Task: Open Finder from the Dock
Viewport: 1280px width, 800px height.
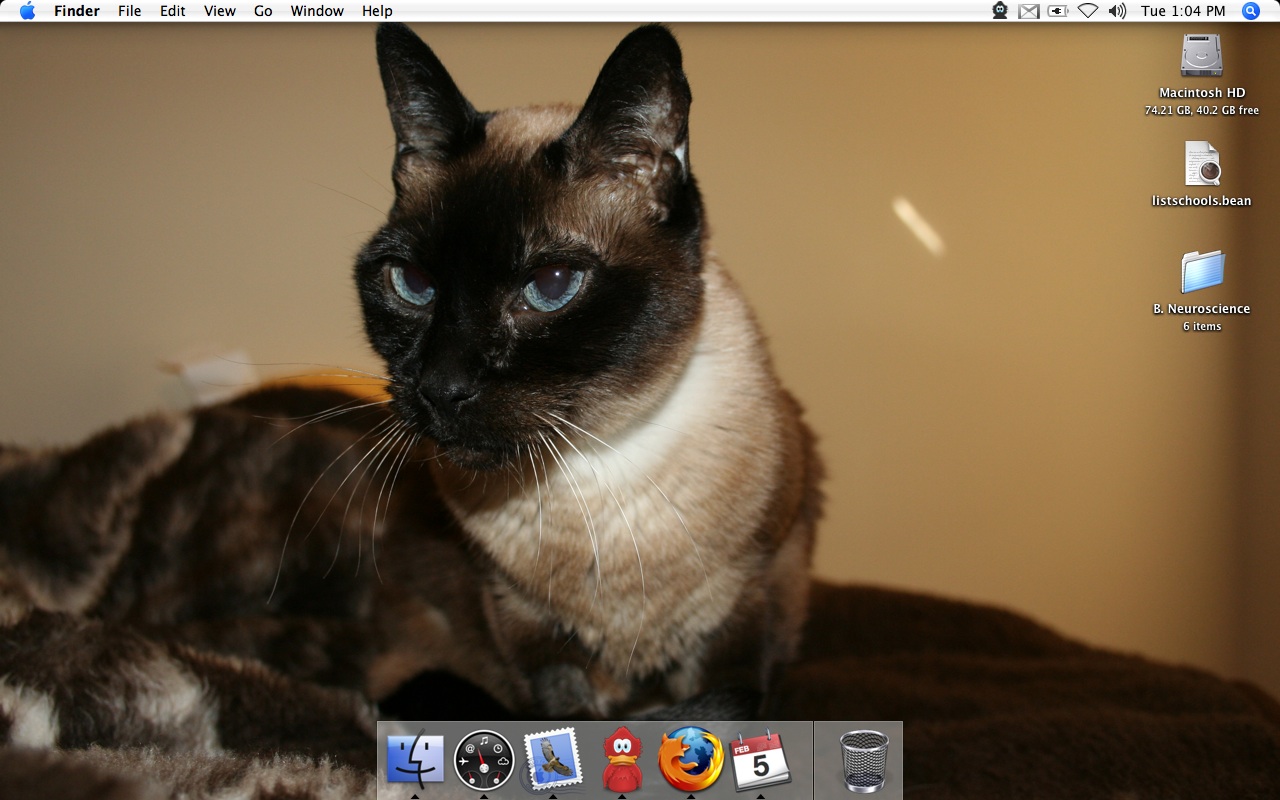Action: [x=414, y=759]
